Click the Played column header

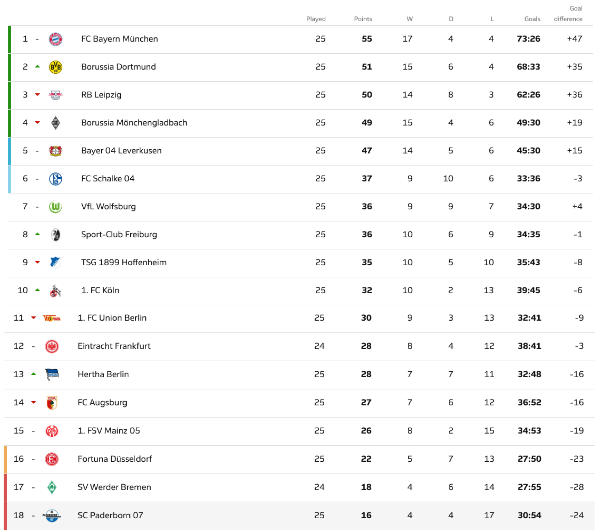point(316,19)
